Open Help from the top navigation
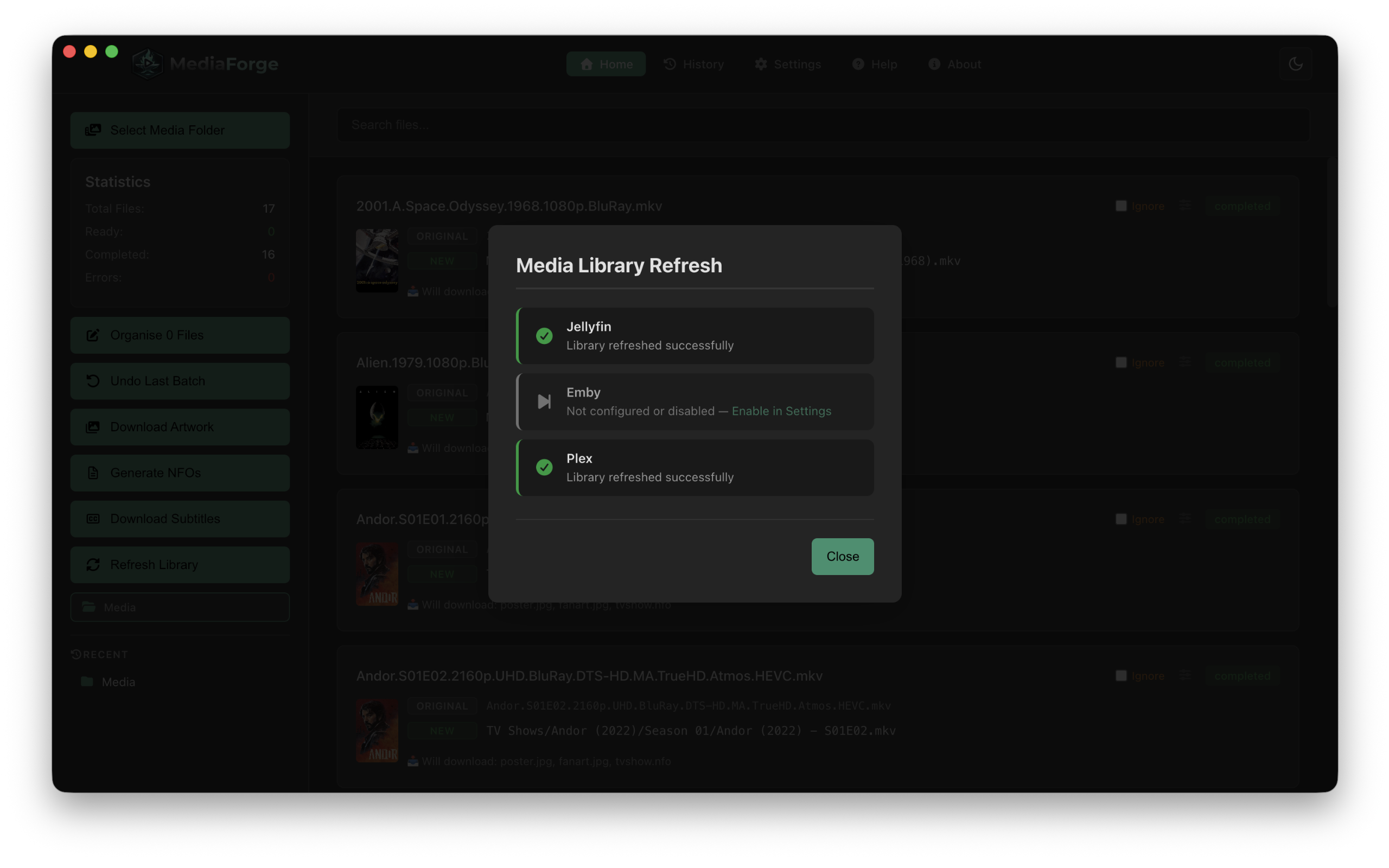 point(874,63)
